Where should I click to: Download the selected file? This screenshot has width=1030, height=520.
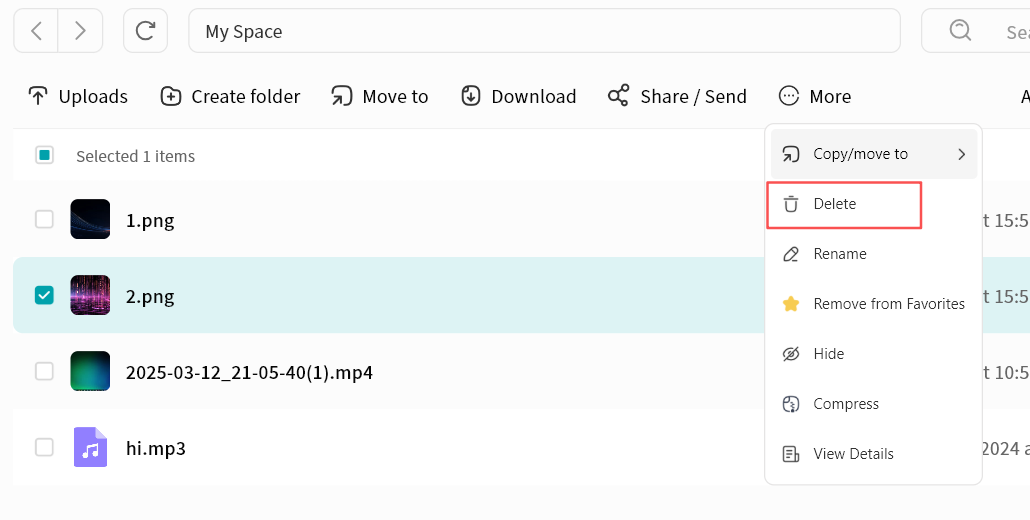coord(518,96)
